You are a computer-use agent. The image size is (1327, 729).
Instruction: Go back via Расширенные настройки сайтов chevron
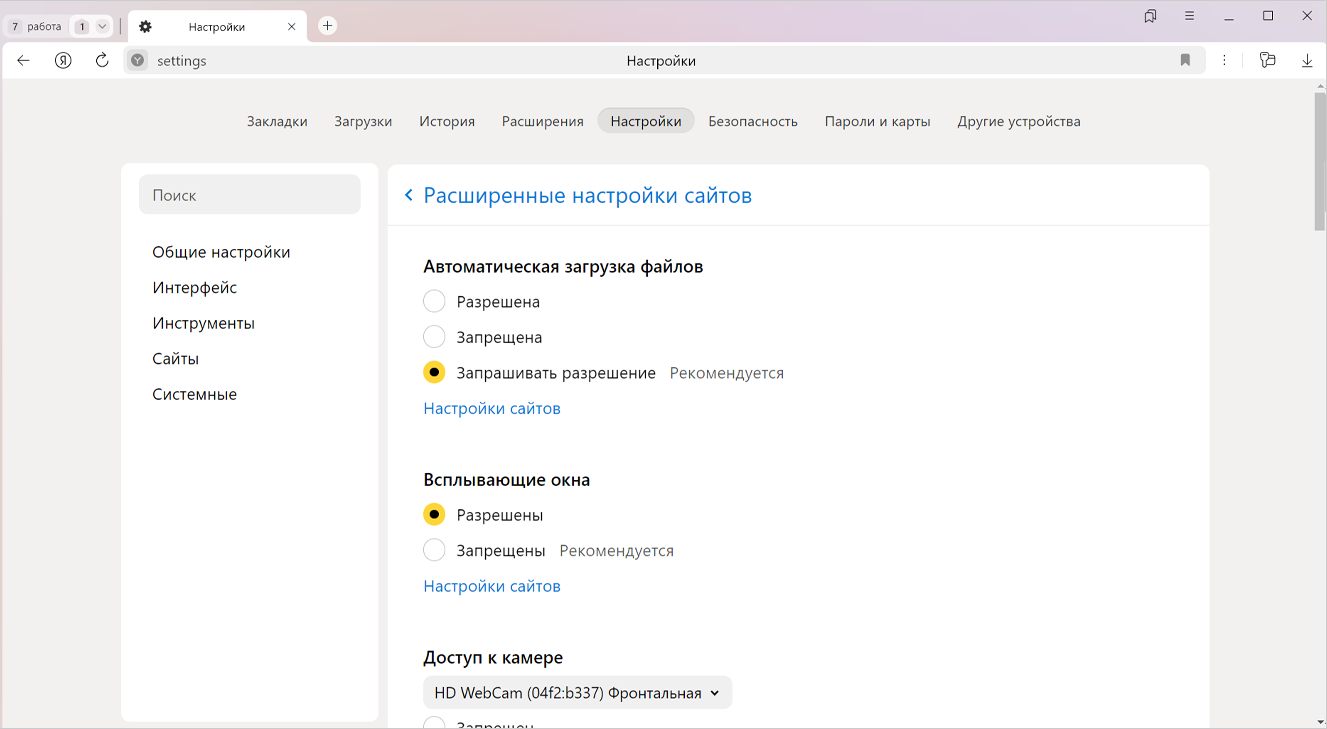(x=408, y=195)
